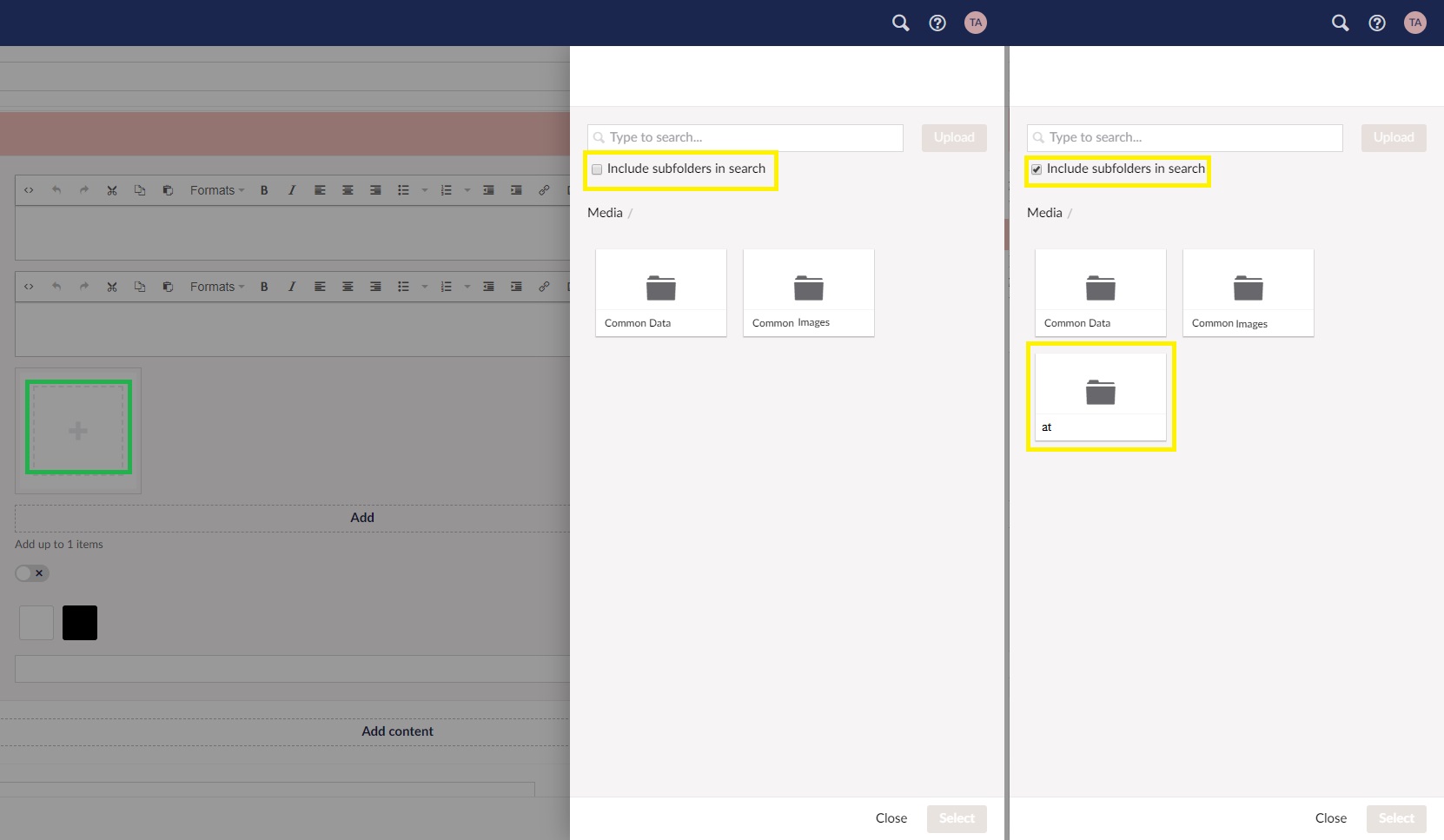Screen dimensions: 1444x840
Task: Uncheck 'Include subfolders in search' in right panel
Action: click(x=1037, y=169)
